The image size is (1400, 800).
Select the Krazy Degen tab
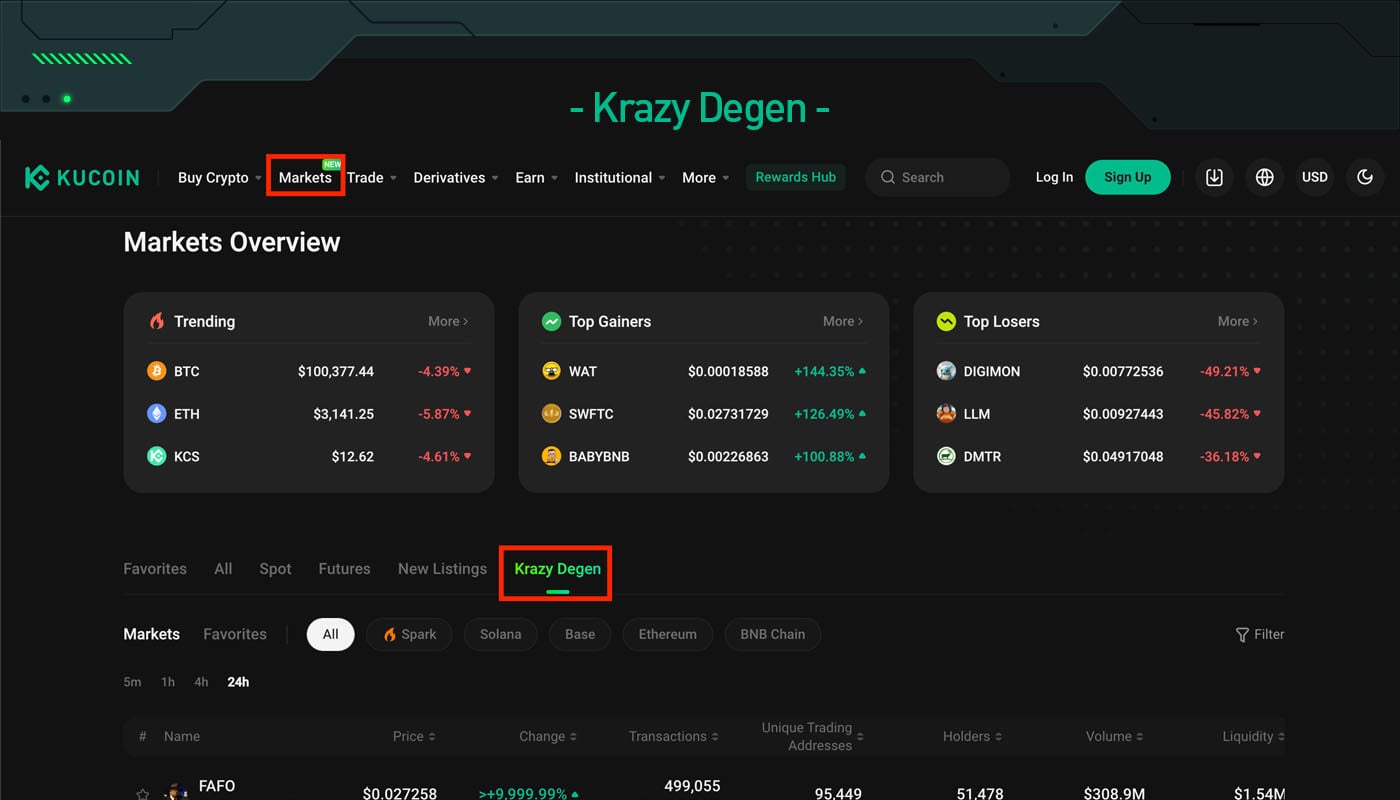coord(558,569)
